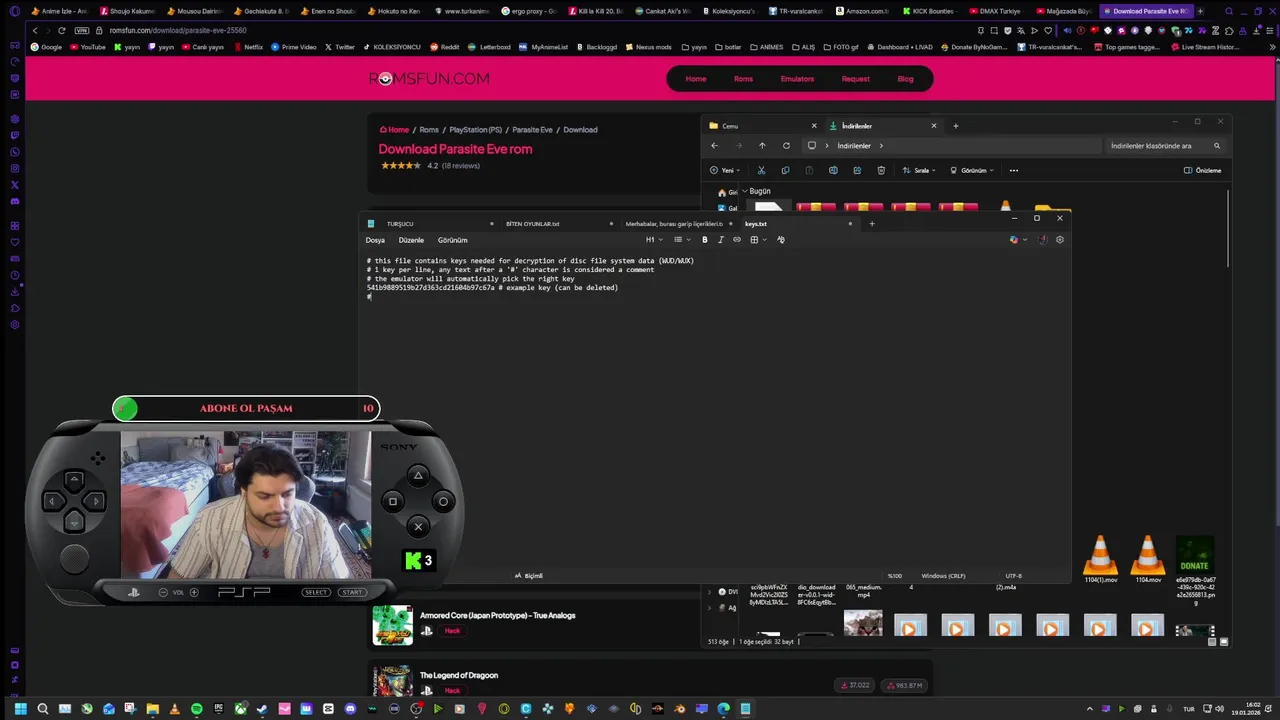This screenshot has width=1280, height=720.
Task: Open Notepad settings gear
Action: click(x=1060, y=240)
